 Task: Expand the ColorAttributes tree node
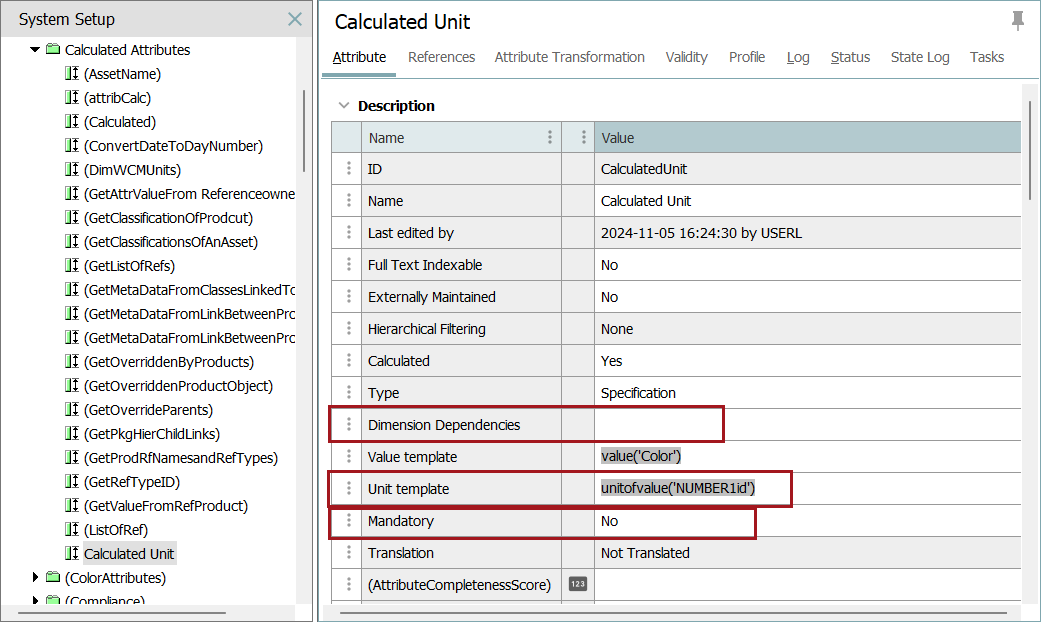(35, 578)
